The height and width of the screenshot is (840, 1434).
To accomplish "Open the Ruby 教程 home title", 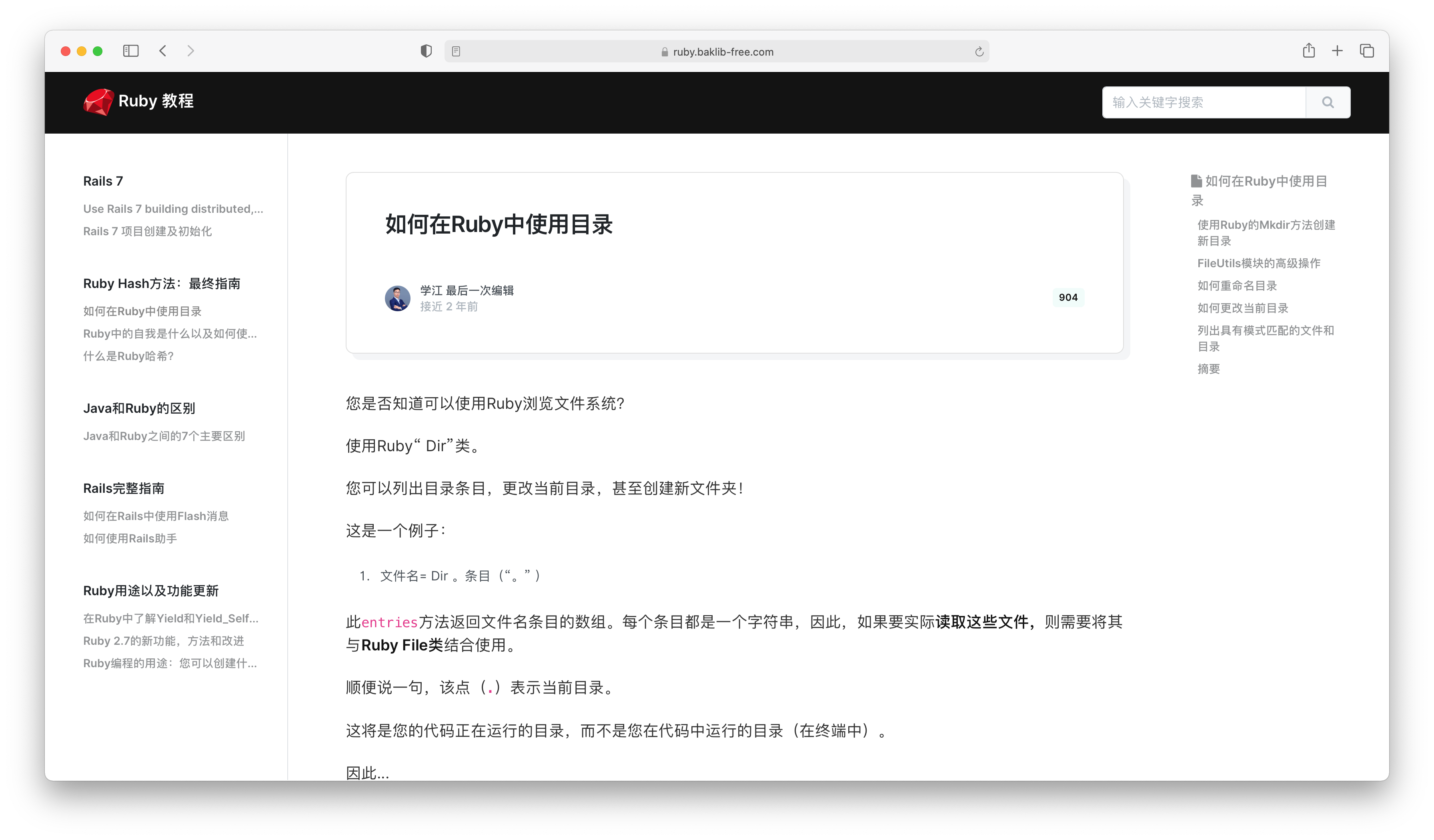I will pyautogui.click(x=156, y=101).
